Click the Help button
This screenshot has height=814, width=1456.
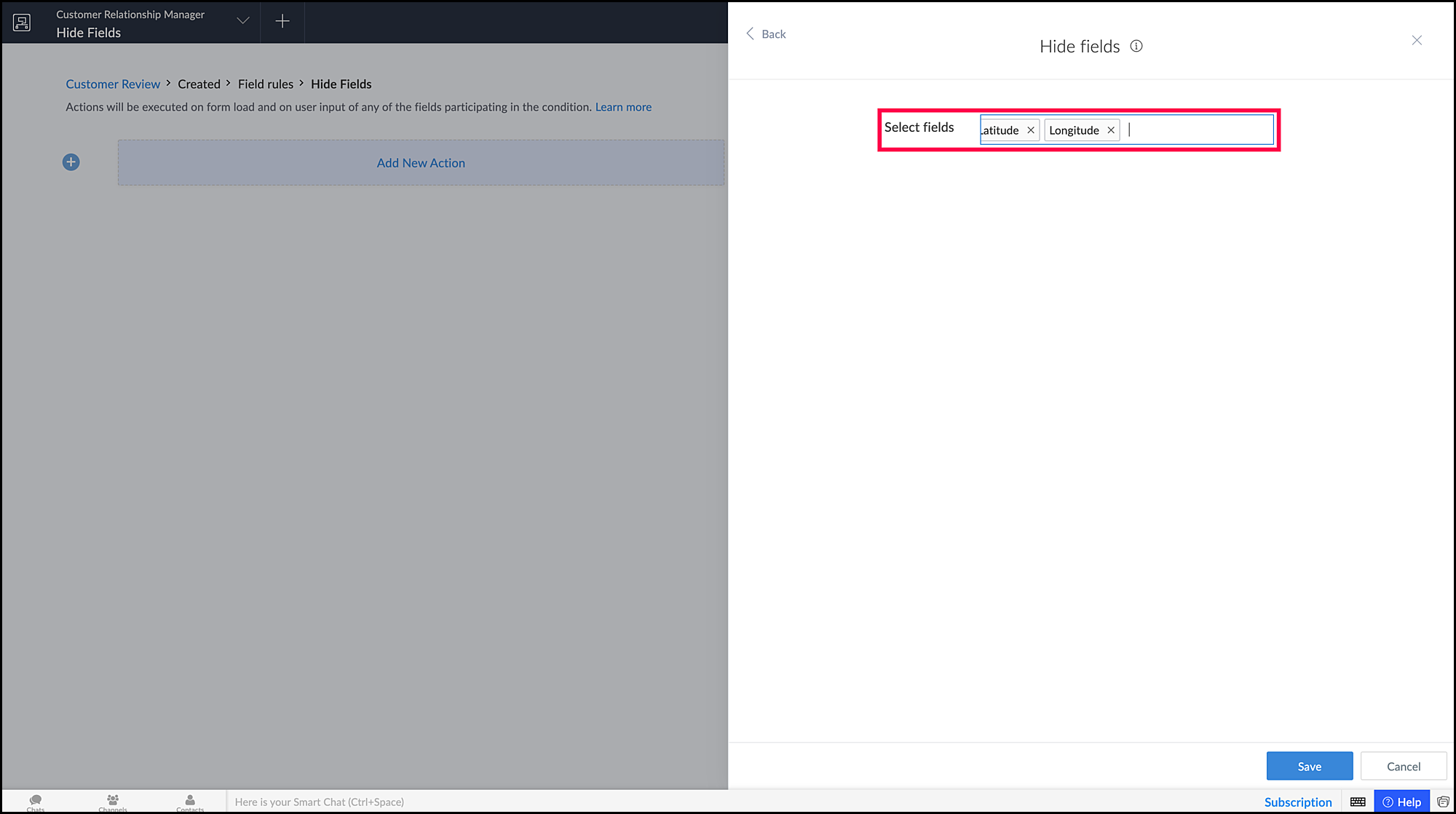tap(1401, 802)
